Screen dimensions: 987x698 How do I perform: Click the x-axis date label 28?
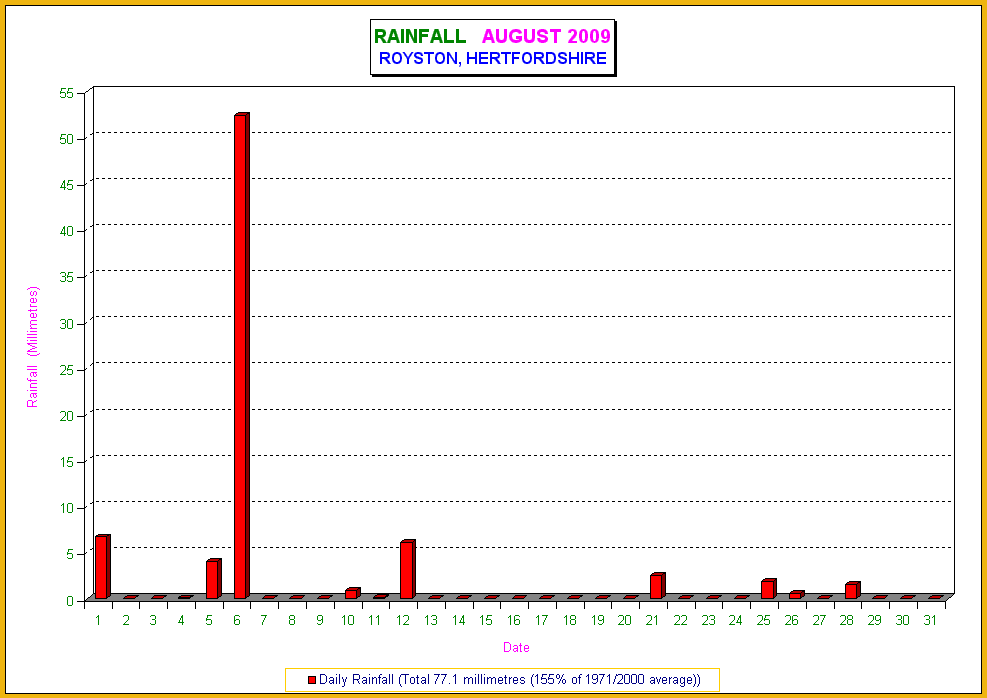[x=847, y=621]
